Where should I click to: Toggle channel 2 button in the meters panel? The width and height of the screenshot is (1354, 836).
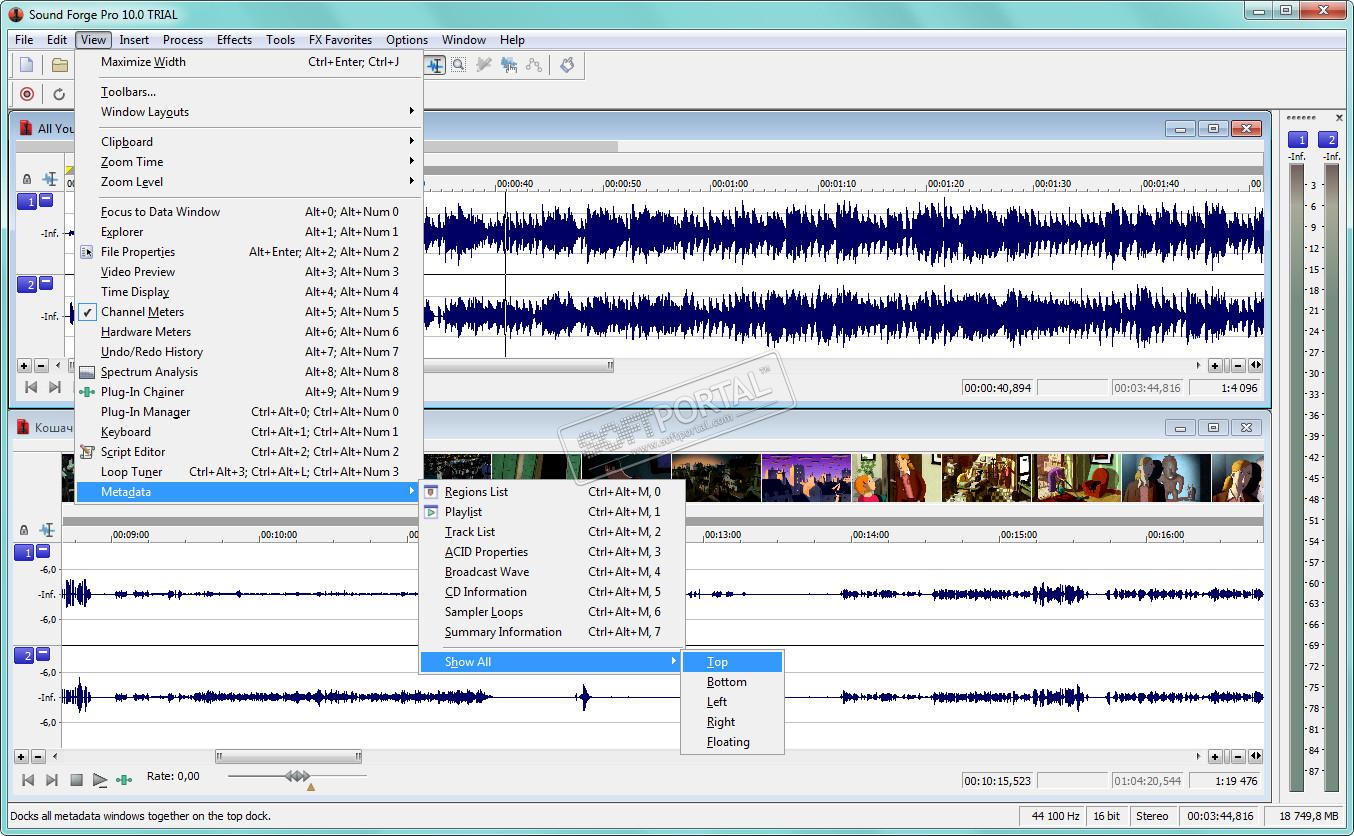click(1329, 140)
